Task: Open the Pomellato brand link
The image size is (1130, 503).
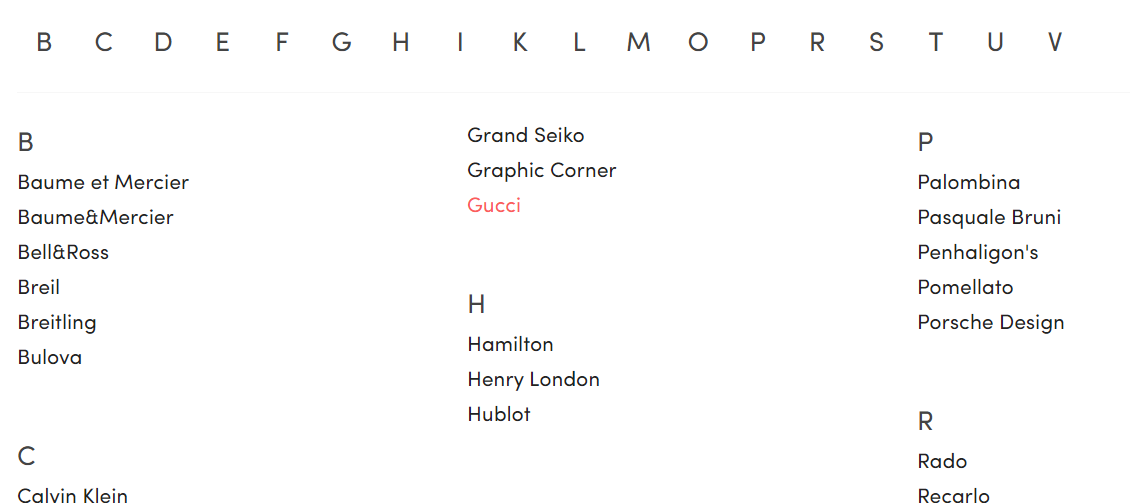Action: pos(965,287)
